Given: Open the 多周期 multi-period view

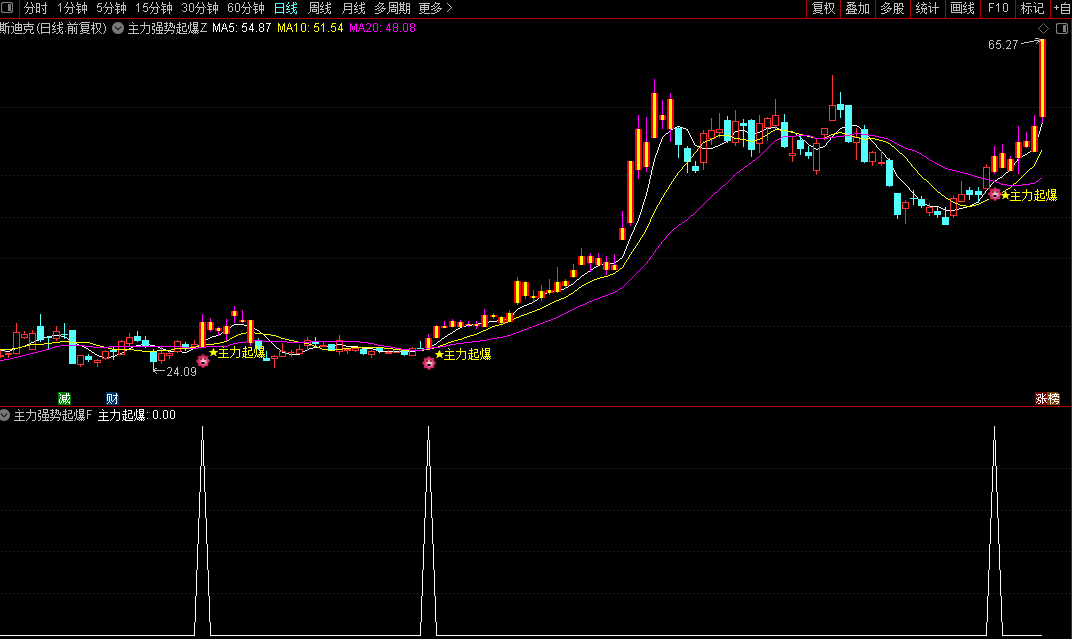Looking at the screenshot, I should [392, 8].
